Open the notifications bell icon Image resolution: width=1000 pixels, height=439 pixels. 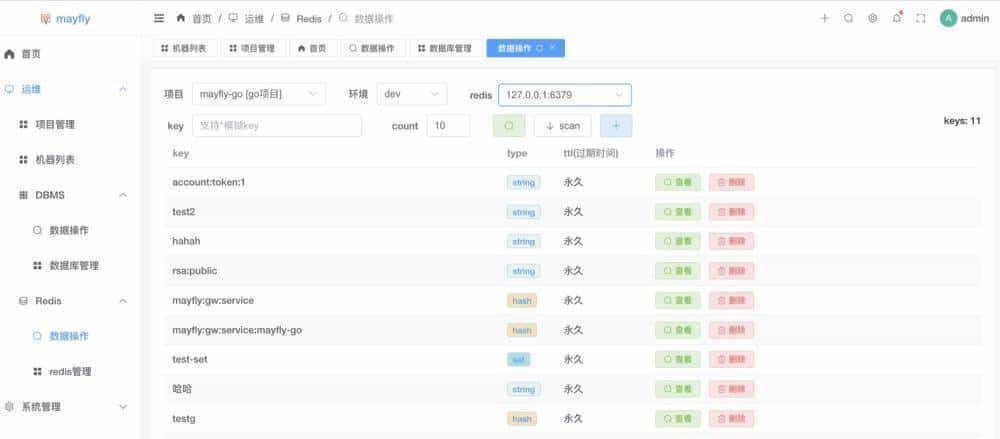click(897, 18)
